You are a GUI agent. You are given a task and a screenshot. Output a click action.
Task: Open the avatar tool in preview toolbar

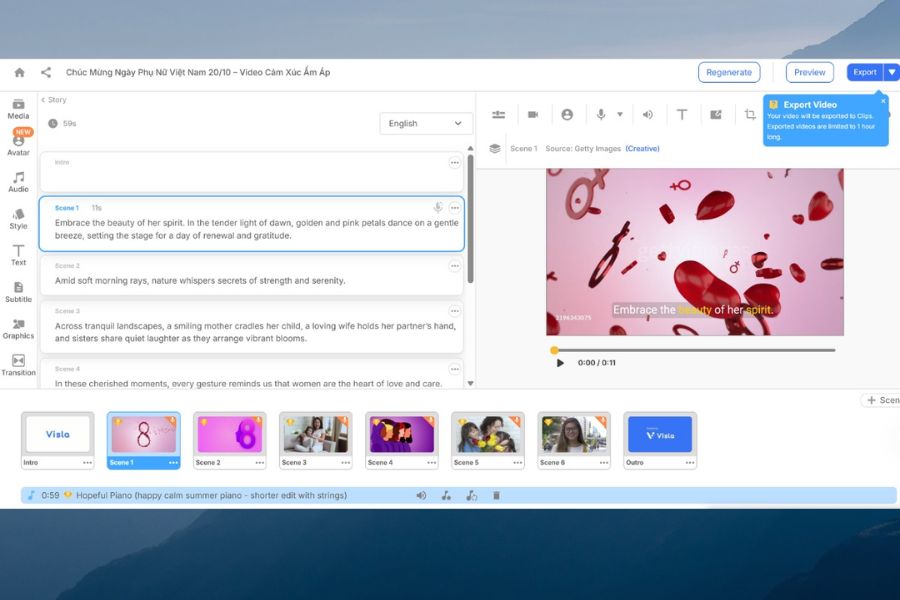(567, 115)
